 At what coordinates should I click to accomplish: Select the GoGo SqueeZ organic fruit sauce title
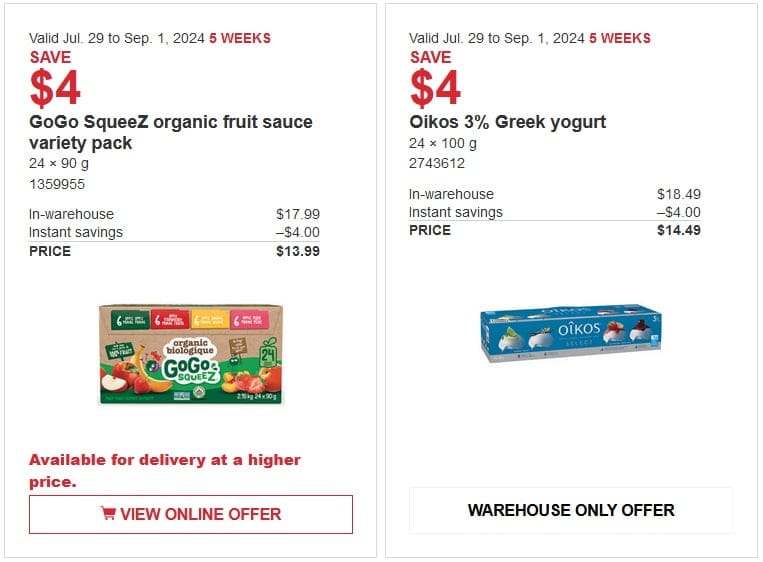click(x=171, y=132)
